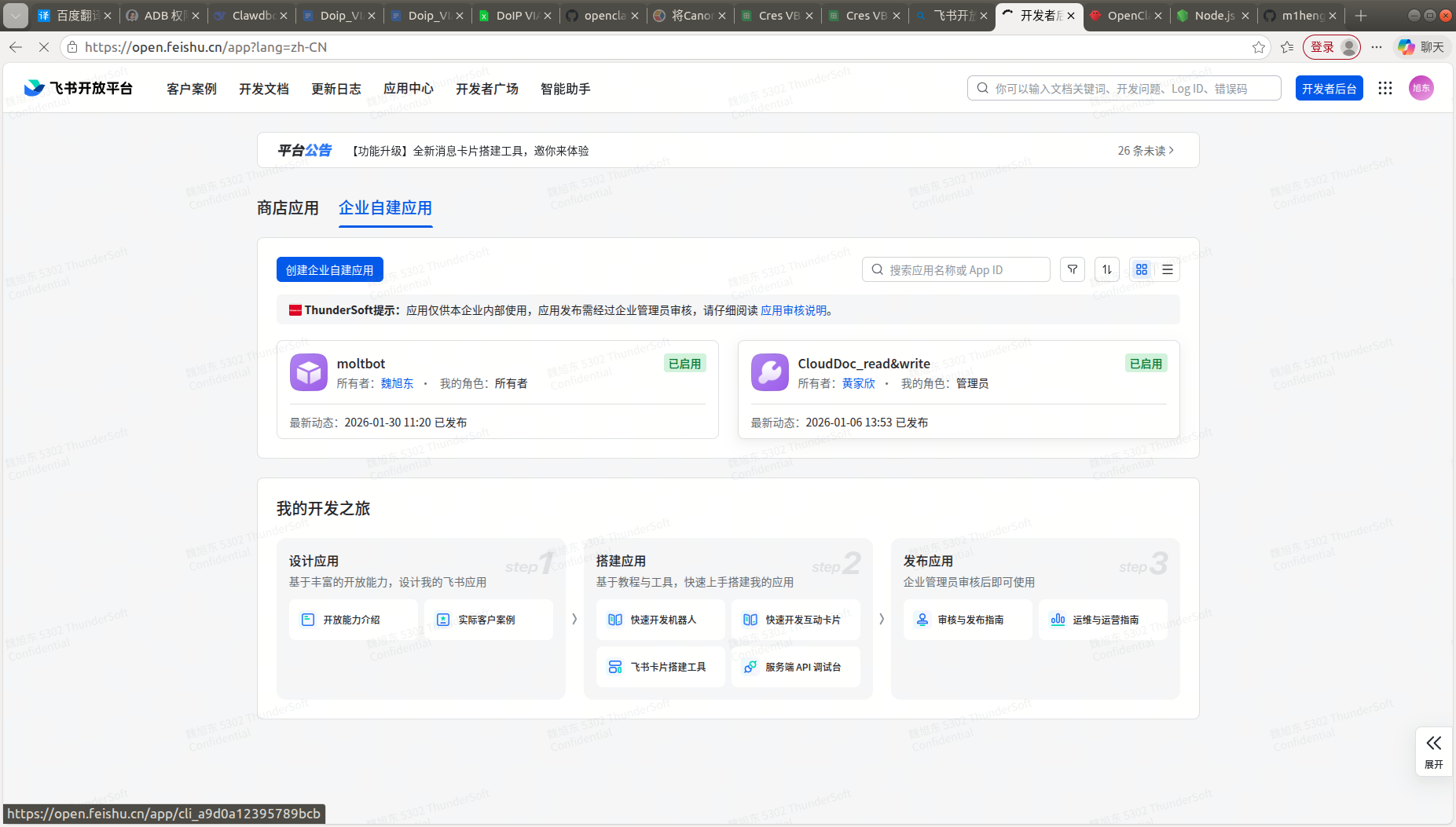Open the browser tab list dropdown
The height and width of the screenshot is (827, 1456).
16,15
